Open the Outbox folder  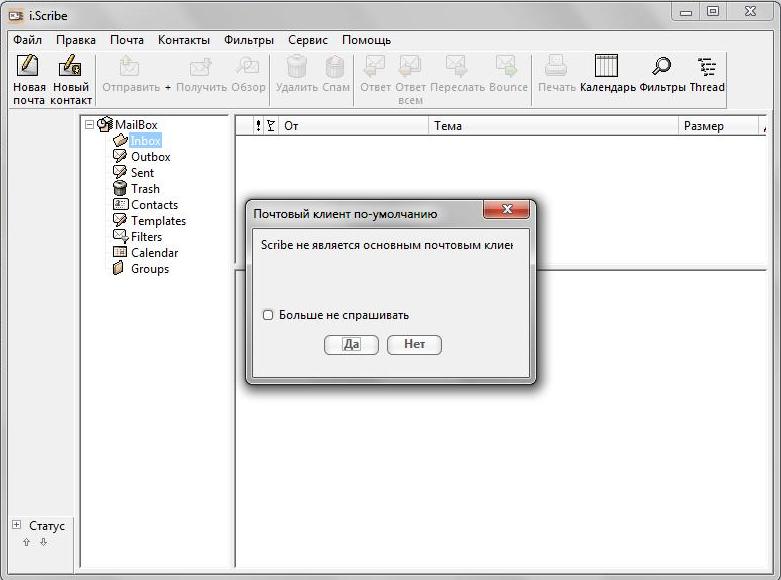point(150,157)
